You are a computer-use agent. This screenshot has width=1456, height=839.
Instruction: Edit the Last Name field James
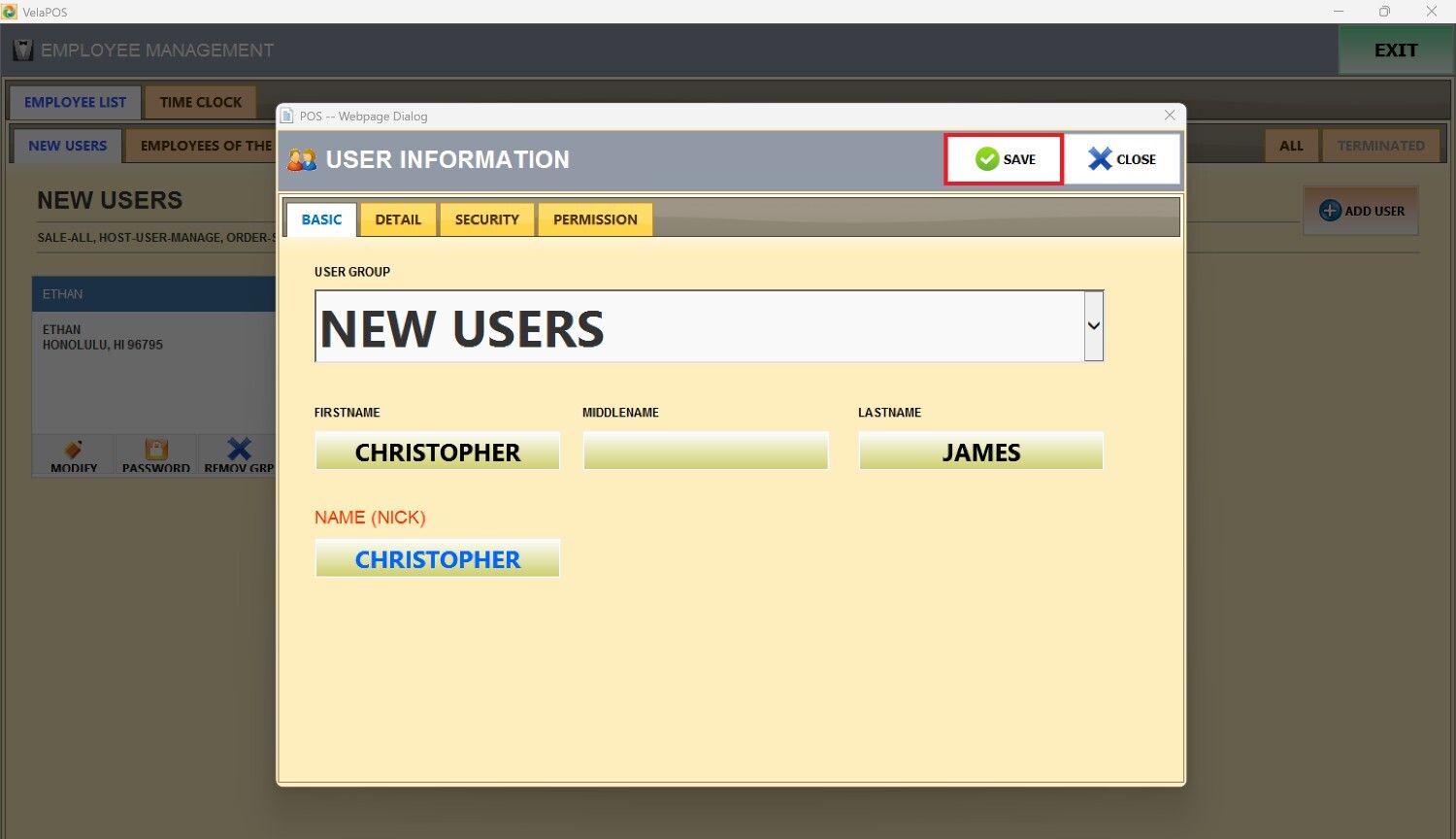click(x=980, y=452)
